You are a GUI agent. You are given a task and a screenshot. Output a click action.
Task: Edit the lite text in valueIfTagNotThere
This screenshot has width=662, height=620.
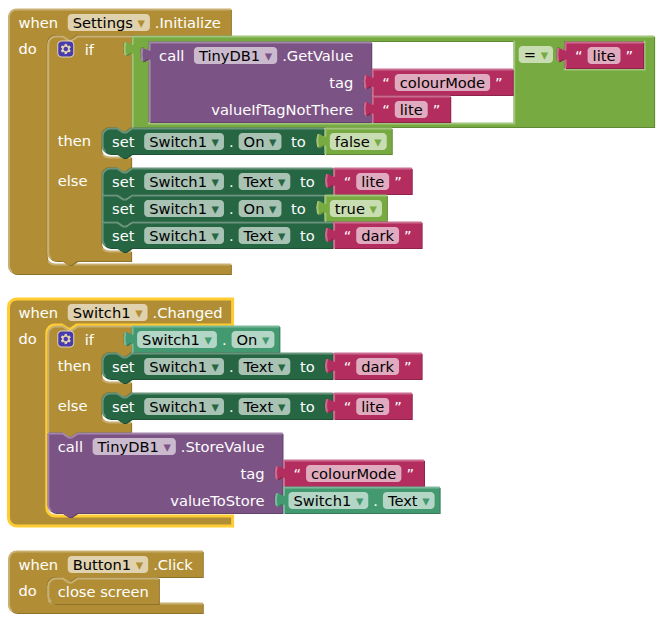click(411, 110)
